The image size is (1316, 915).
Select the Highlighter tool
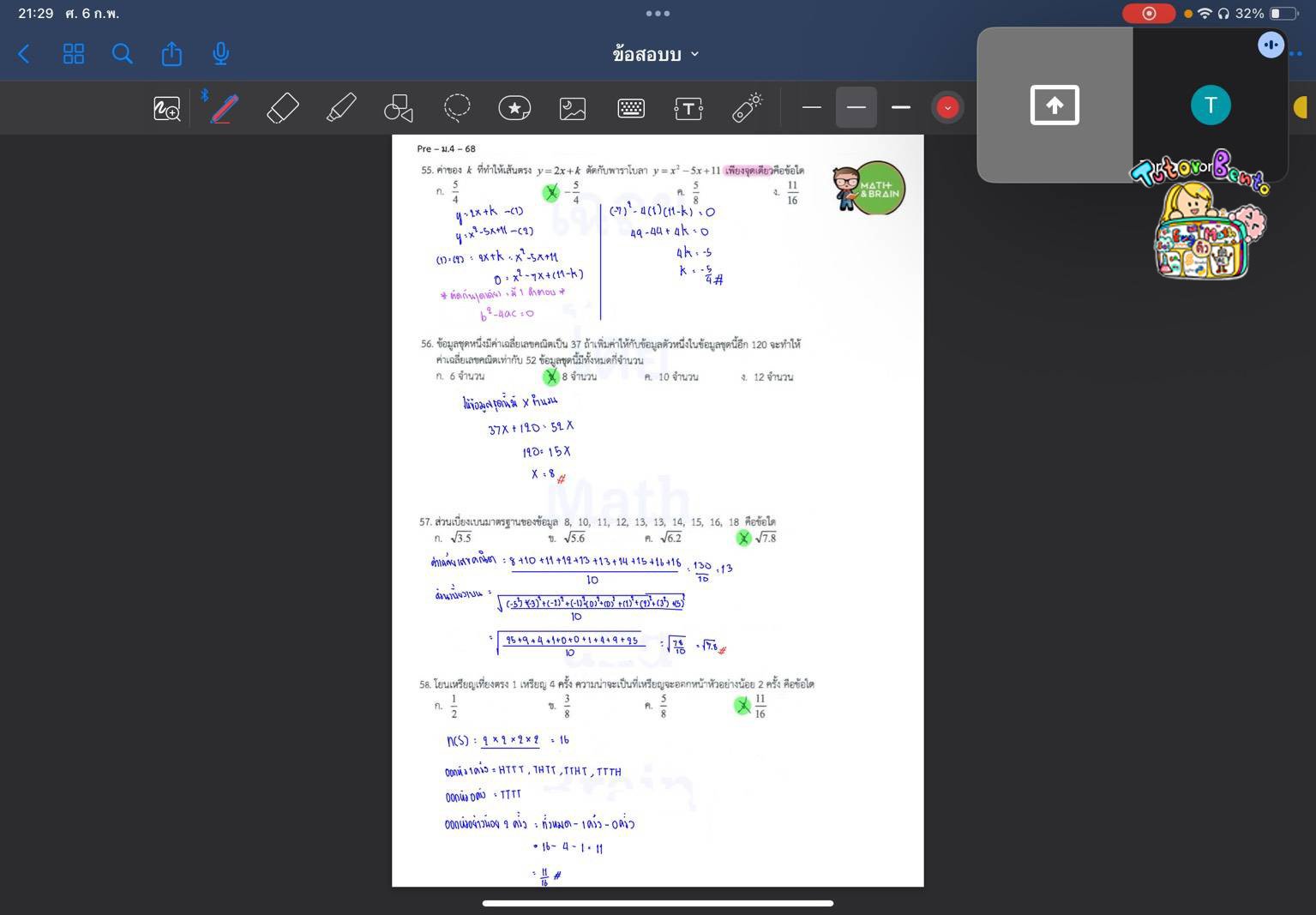341,107
